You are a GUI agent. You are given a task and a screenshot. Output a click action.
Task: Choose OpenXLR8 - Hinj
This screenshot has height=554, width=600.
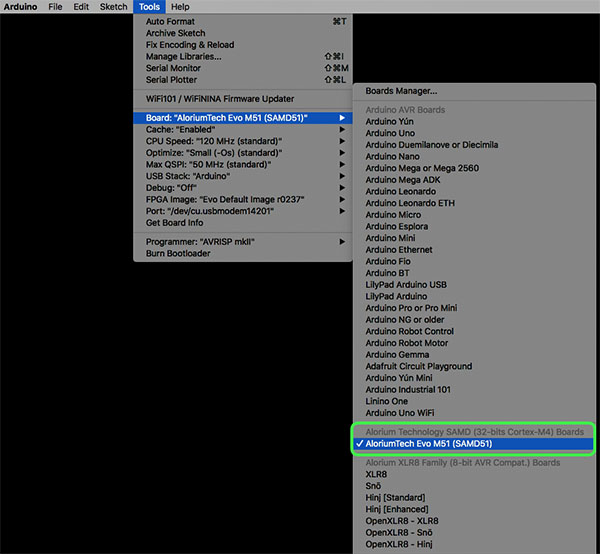tap(474, 544)
